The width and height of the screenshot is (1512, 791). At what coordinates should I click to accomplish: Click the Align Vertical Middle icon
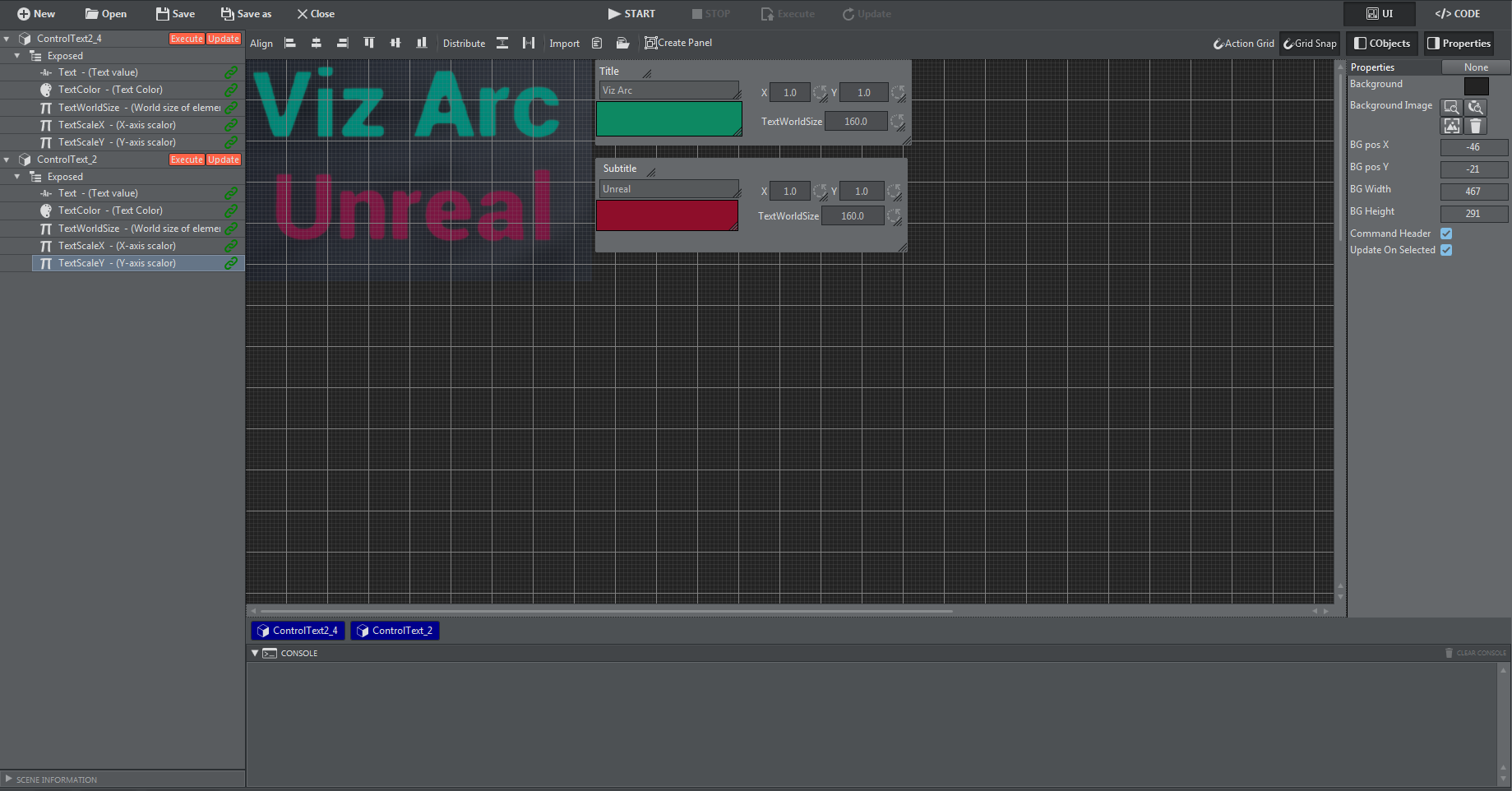point(395,43)
